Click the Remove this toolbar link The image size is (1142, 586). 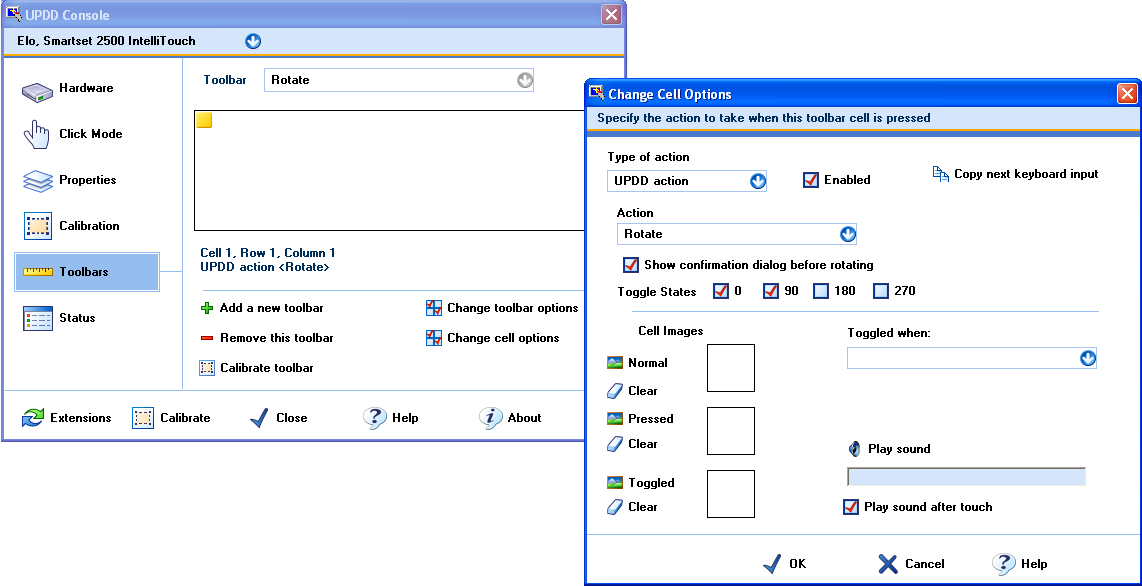[x=277, y=338]
